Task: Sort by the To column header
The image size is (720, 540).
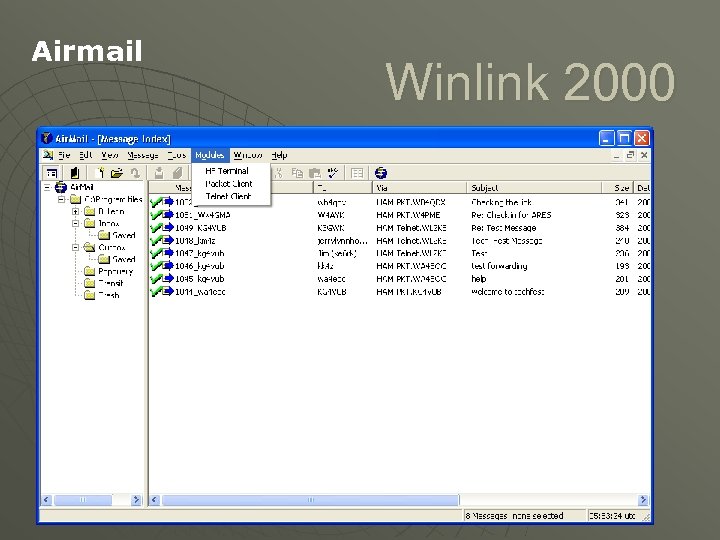Action: [x=343, y=188]
